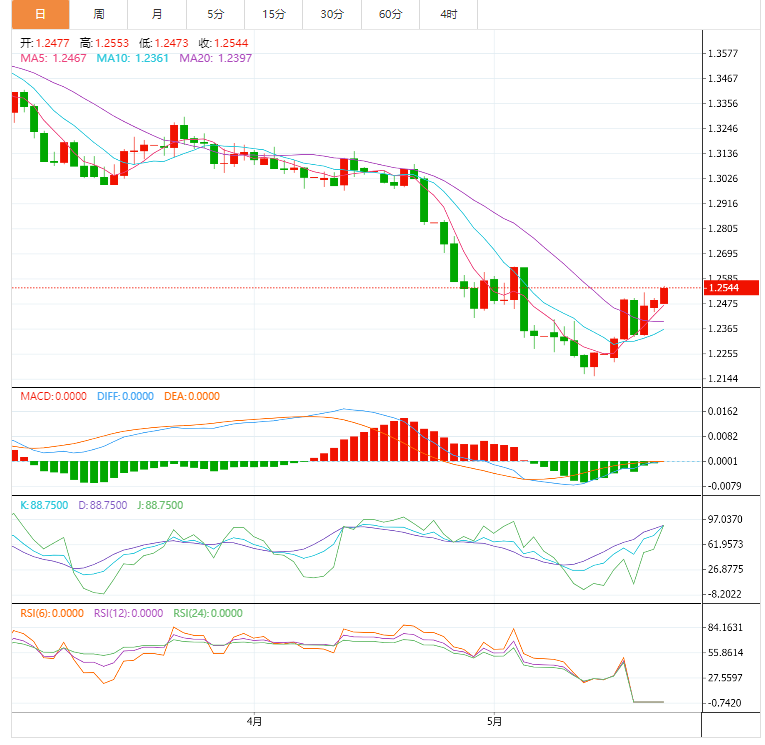
Task: Click the opening price 开: 1.2477
Action: (x=44, y=43)
